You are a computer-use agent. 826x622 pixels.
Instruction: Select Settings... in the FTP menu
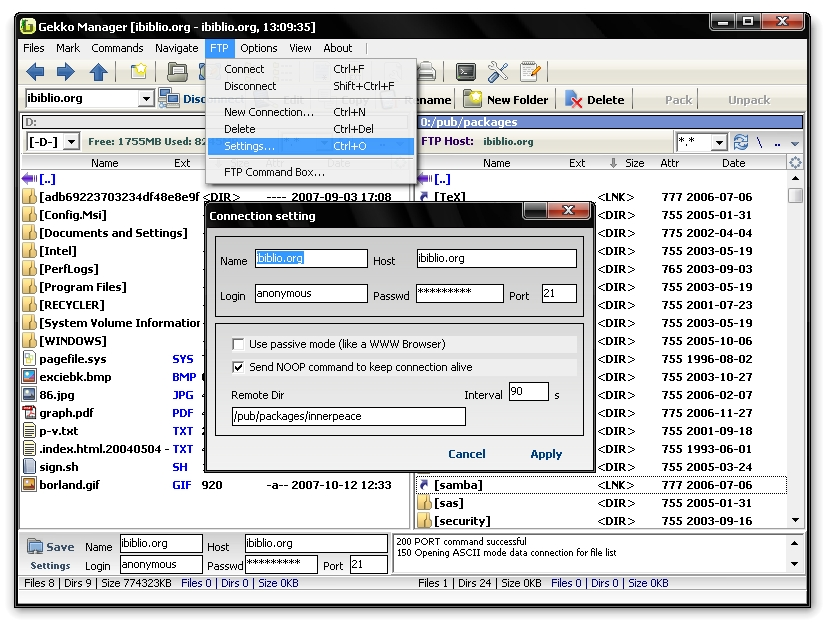311,146
